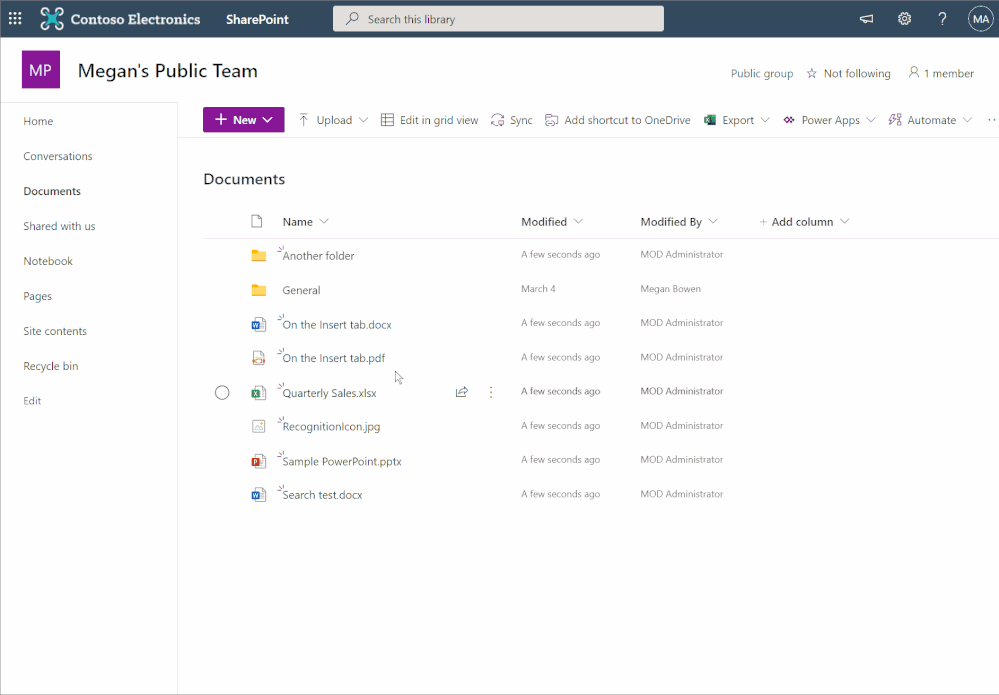999x695 pixels.
Task: Open the General folder name
Action: [301, 290]
